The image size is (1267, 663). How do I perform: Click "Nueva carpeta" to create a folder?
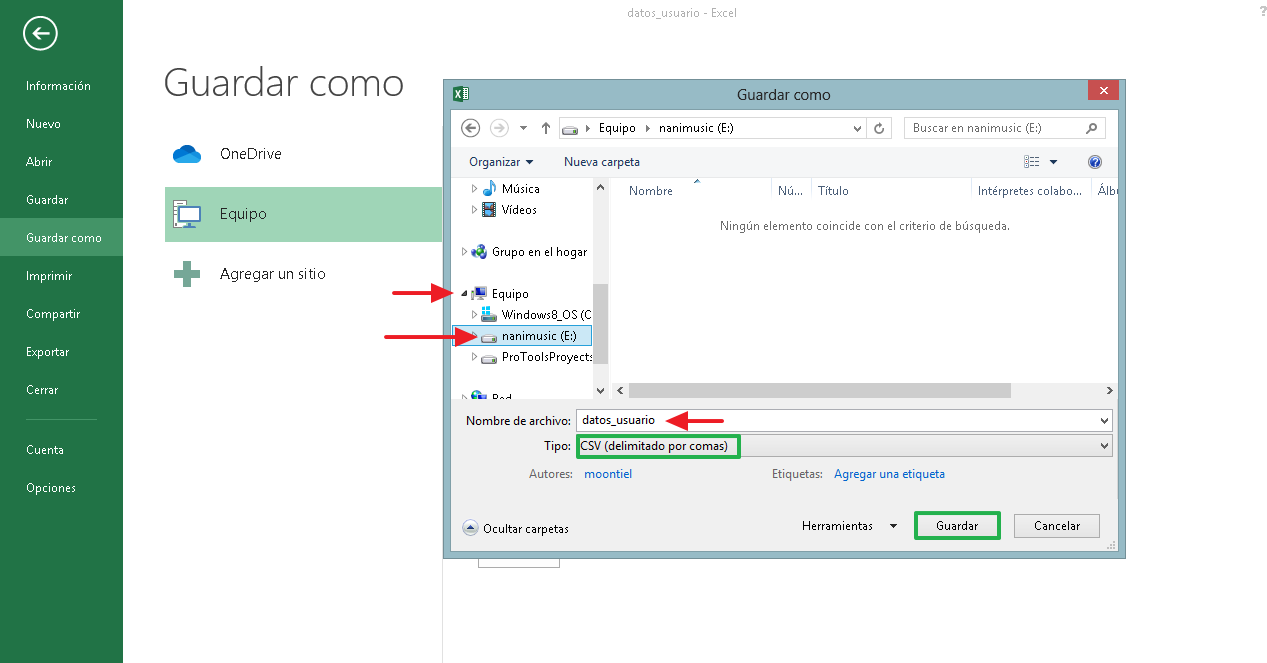601,161
